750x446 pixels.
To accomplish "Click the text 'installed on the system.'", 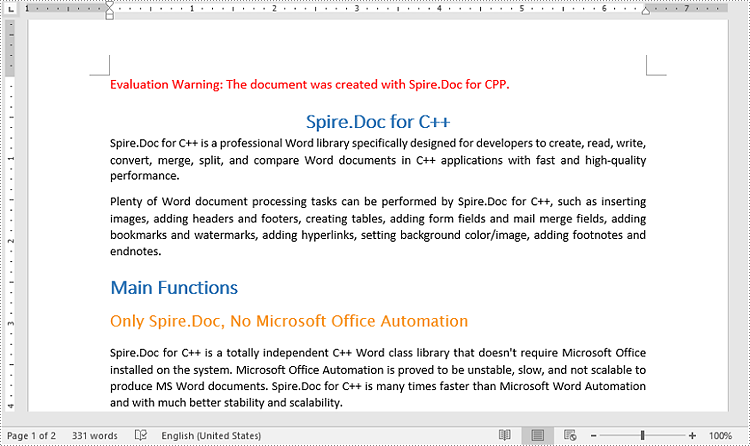I will pos(171,370).
